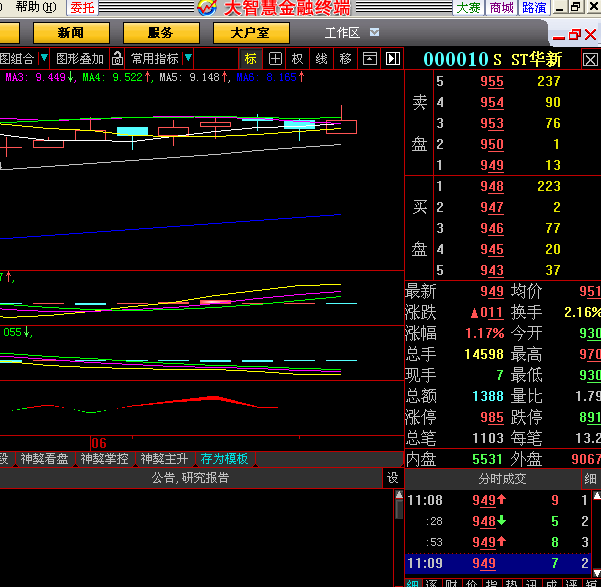Open the 图组合 dropdown arrow
Image resolution: width=601 pixels, height=587 pixels.
pos(44,58)
